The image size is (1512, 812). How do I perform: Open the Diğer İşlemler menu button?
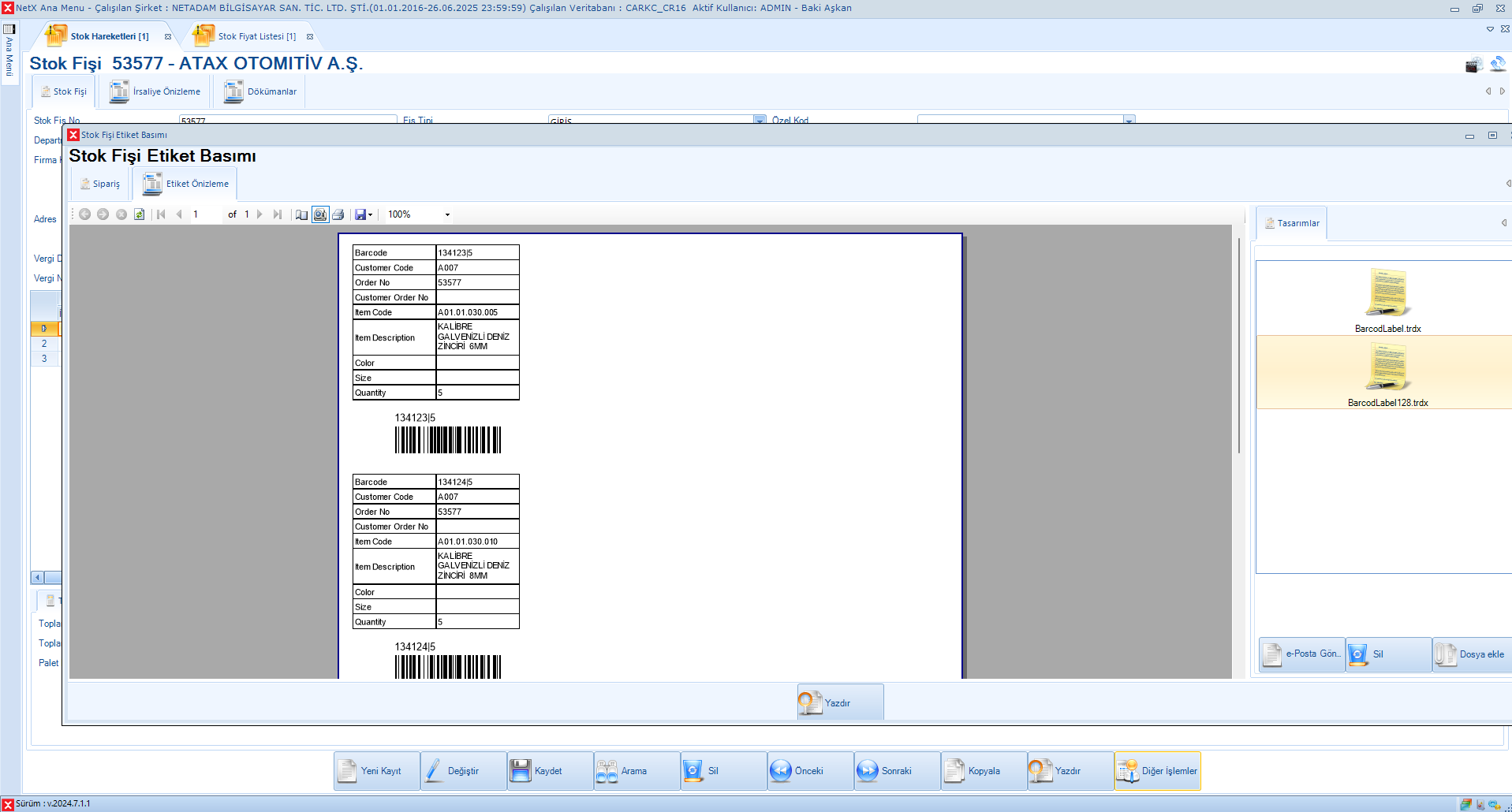(x=1157, y=771)
